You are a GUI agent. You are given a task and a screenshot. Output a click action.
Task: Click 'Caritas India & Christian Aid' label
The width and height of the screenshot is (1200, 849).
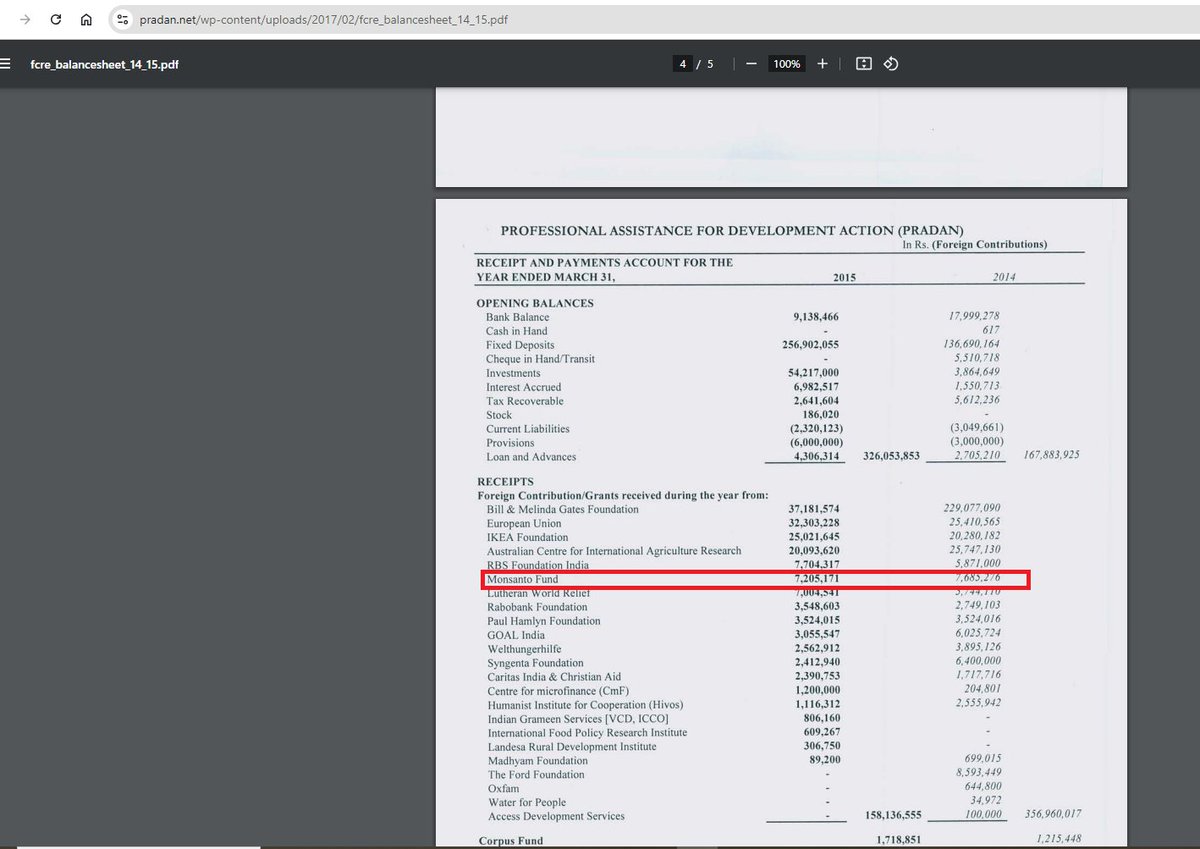(553, 677)
